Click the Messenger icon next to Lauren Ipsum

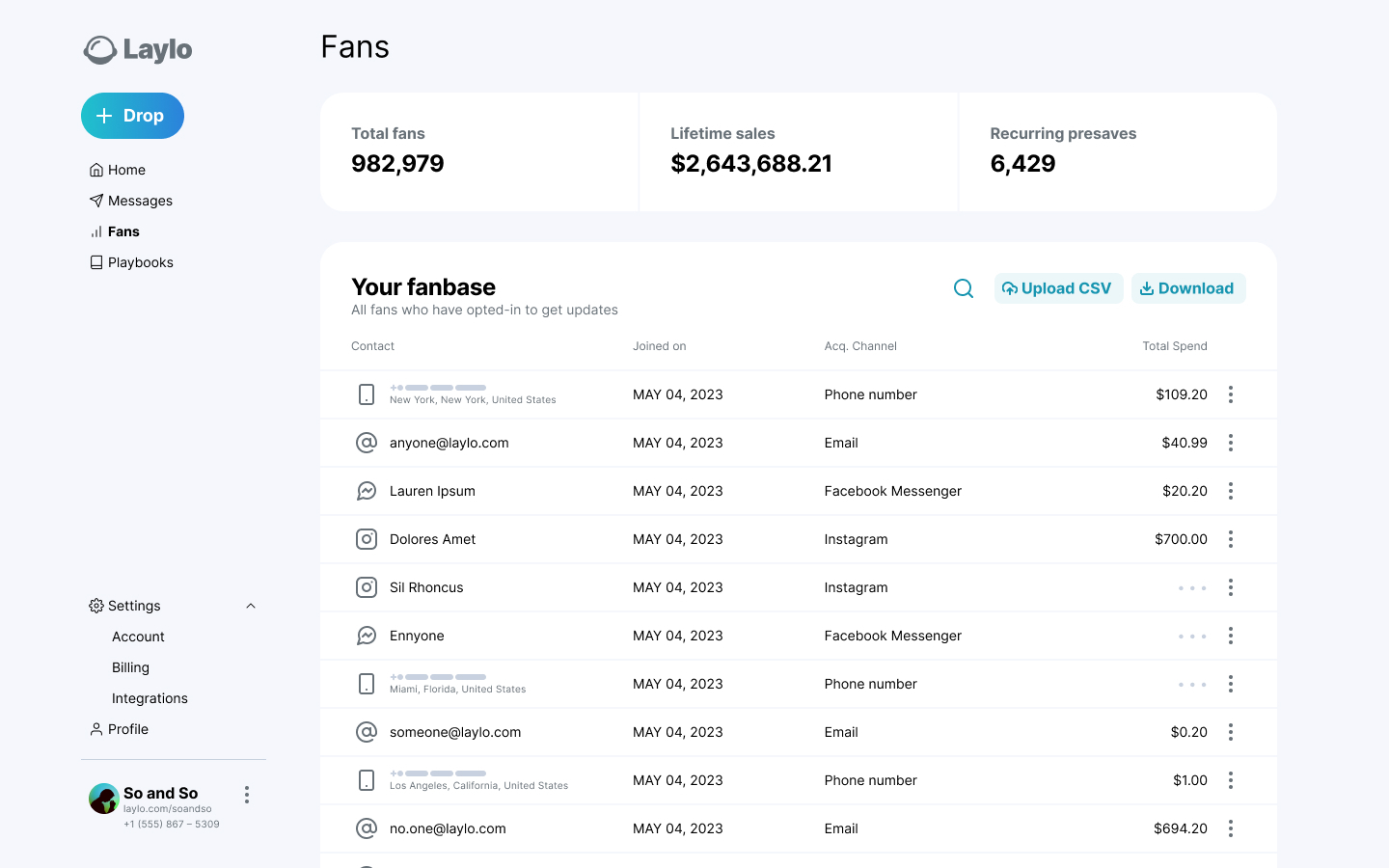click(367, 491)
